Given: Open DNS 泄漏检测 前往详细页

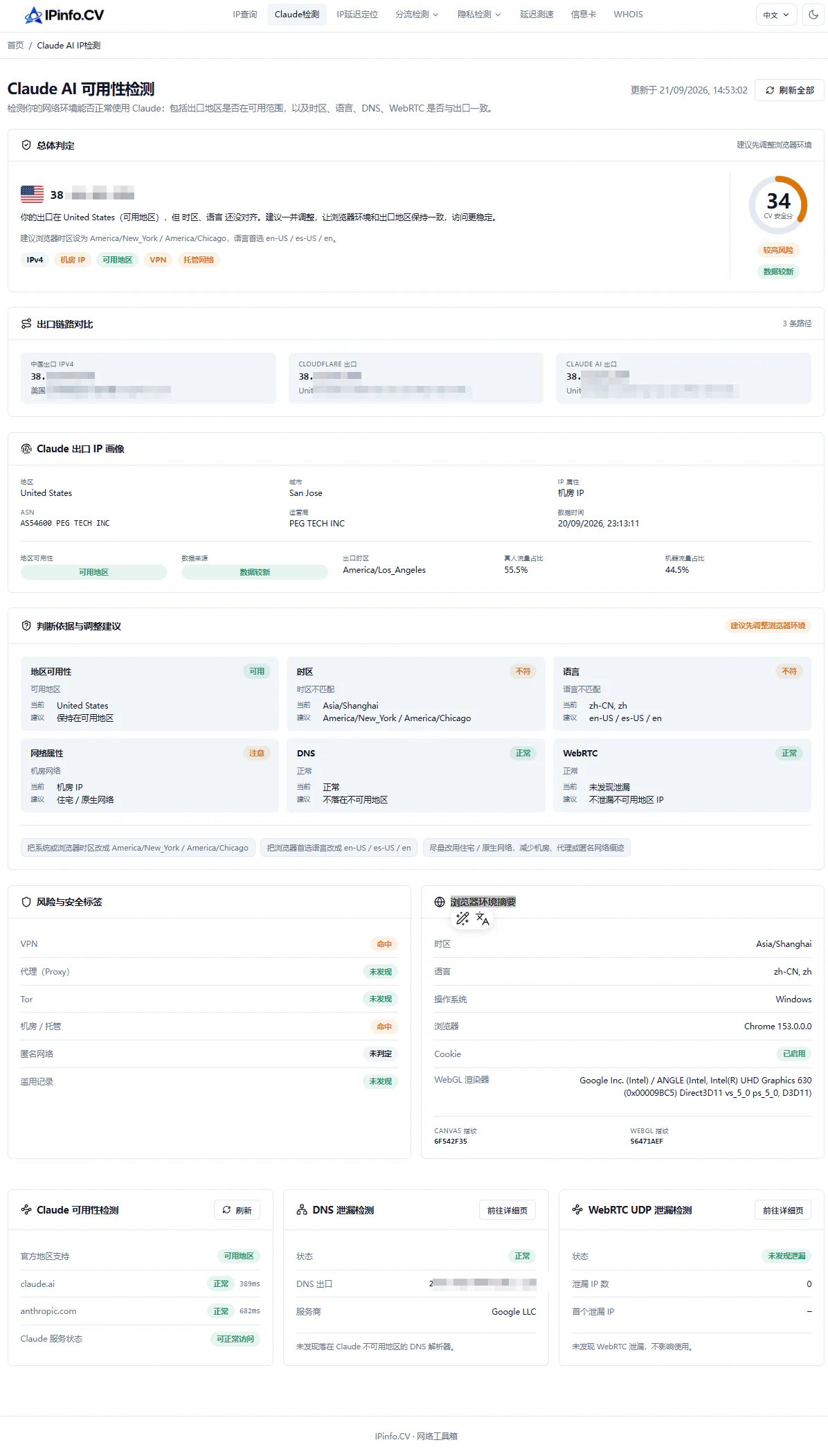Looking at the screenshot, I should coord(507,1210).
